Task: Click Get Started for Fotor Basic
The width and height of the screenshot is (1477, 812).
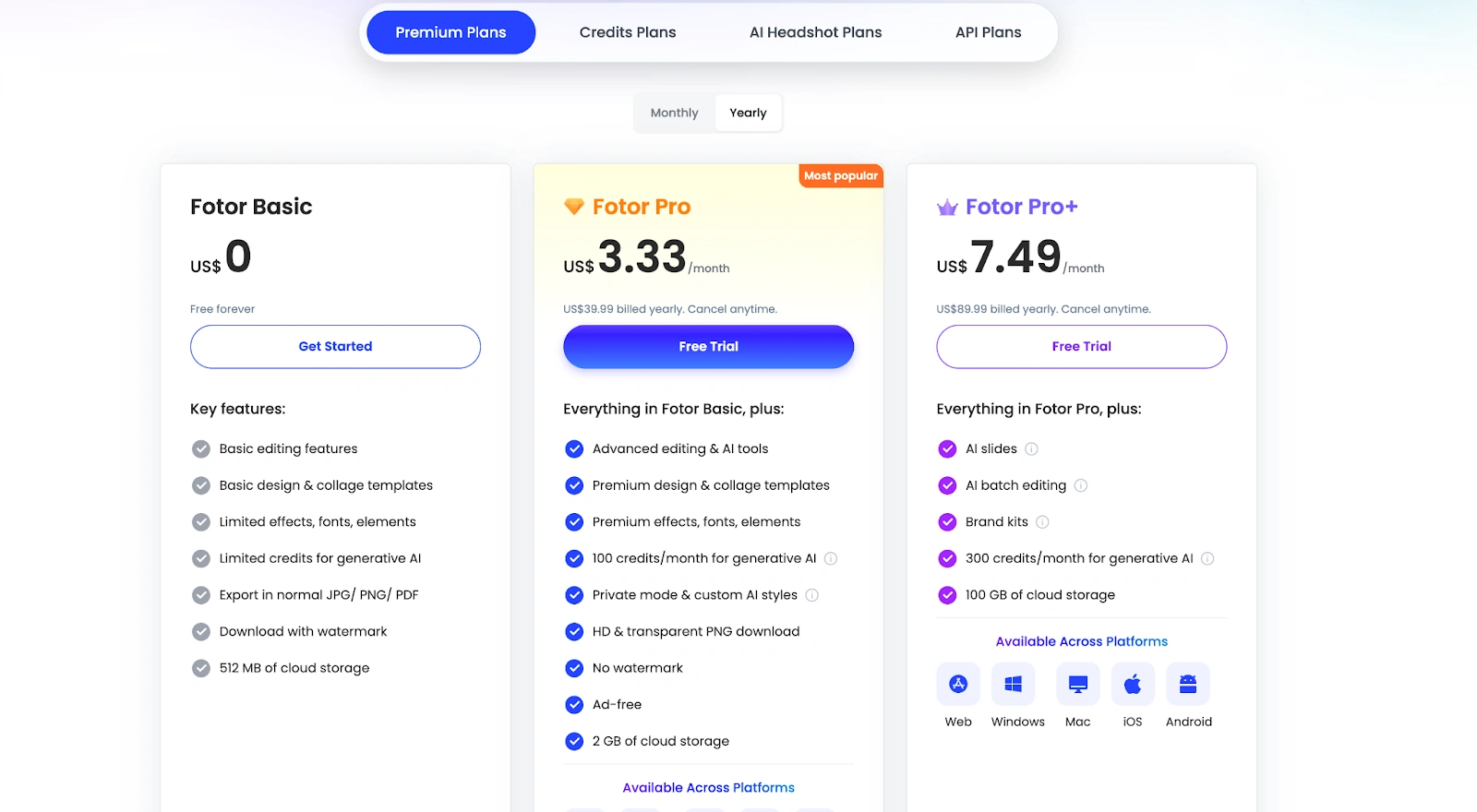Action: pyautogui.click(x=335, y=347)
